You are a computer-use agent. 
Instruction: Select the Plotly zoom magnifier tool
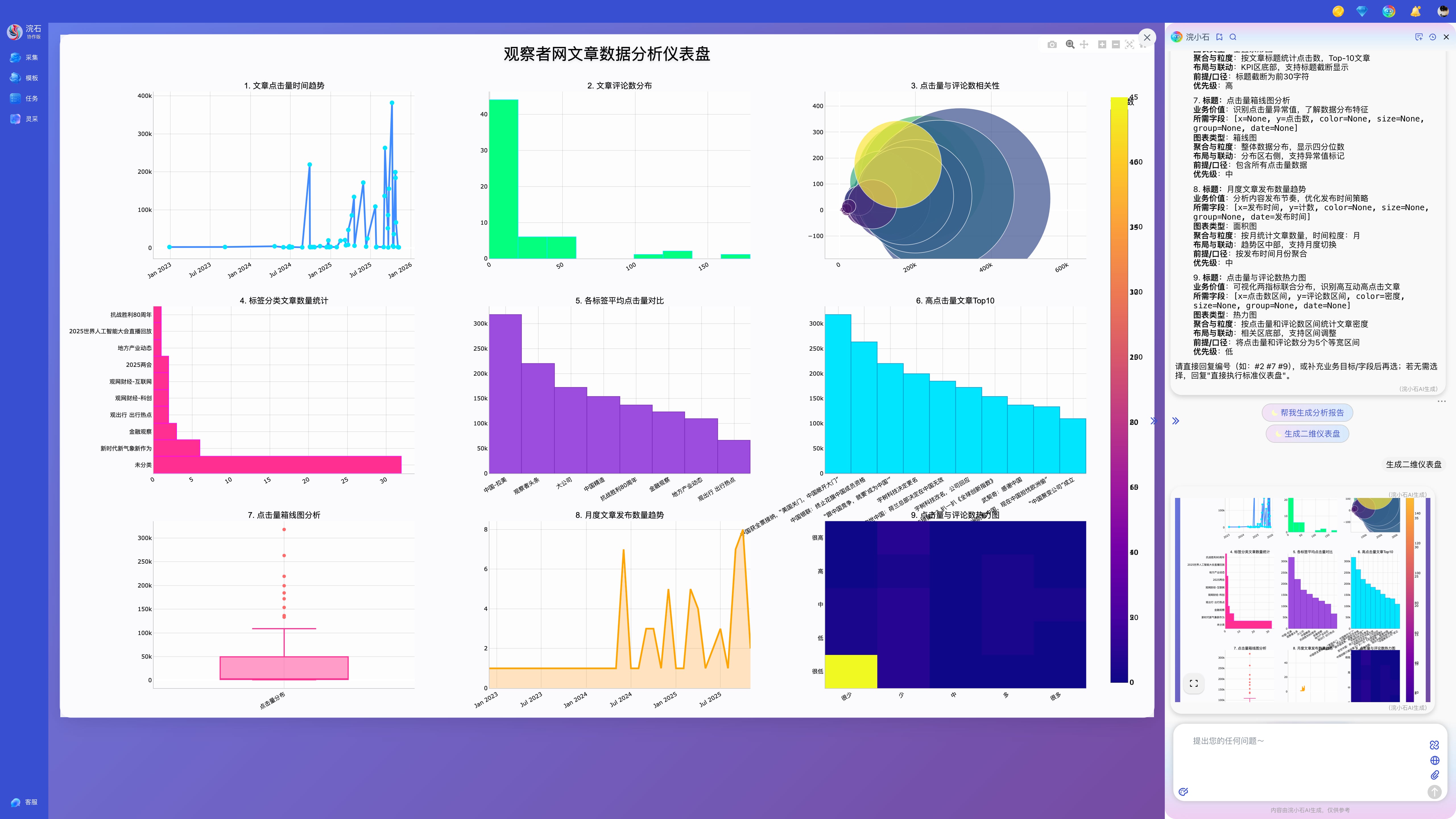click(1070, 45)
